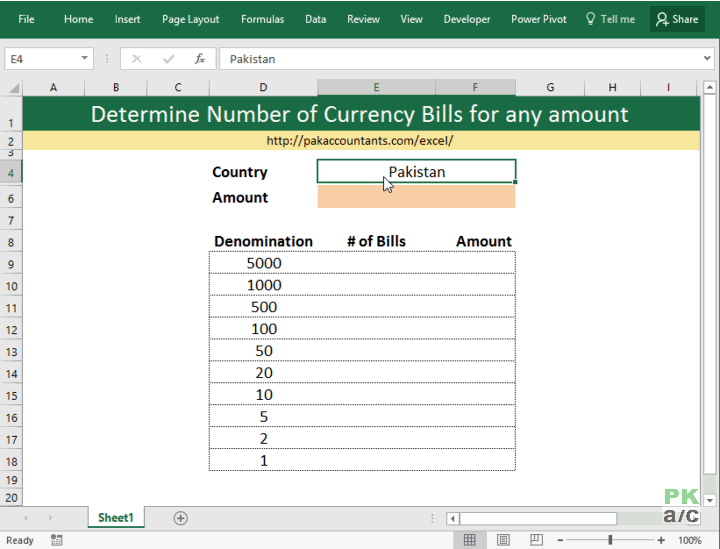Click the vertical scrollbar track

(709, 285)
